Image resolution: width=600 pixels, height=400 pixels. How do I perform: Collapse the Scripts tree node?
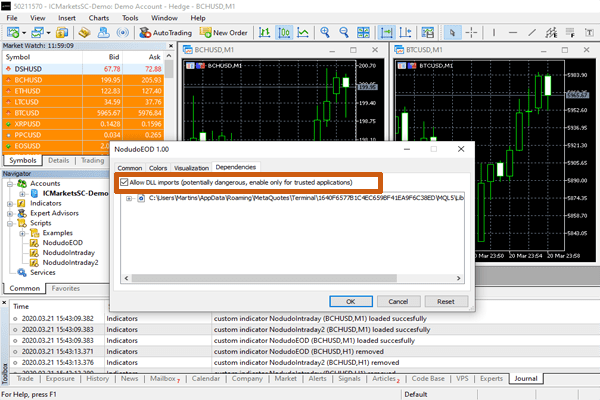coord(10,223)
